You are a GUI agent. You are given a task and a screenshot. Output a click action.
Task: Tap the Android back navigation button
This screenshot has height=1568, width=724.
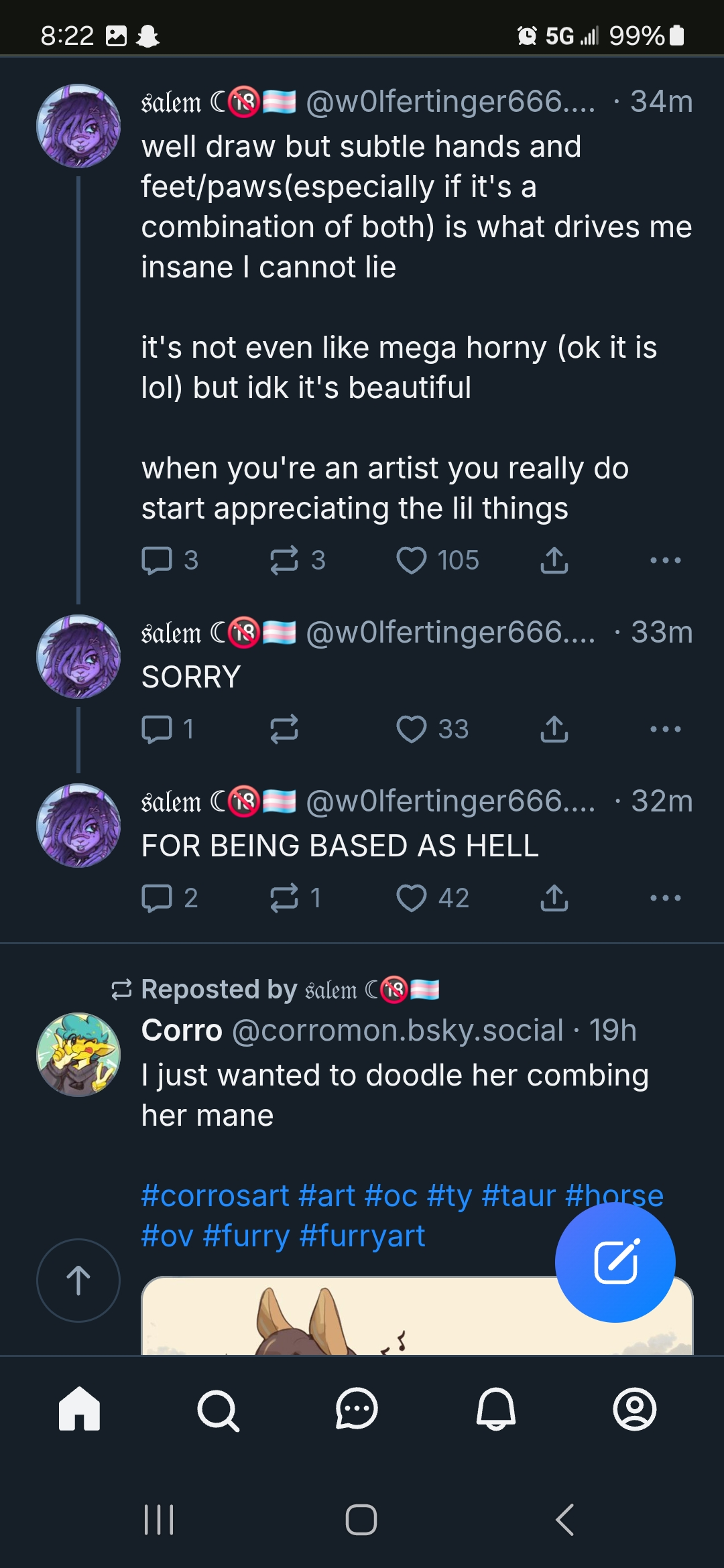click(x=565, y=1519)
